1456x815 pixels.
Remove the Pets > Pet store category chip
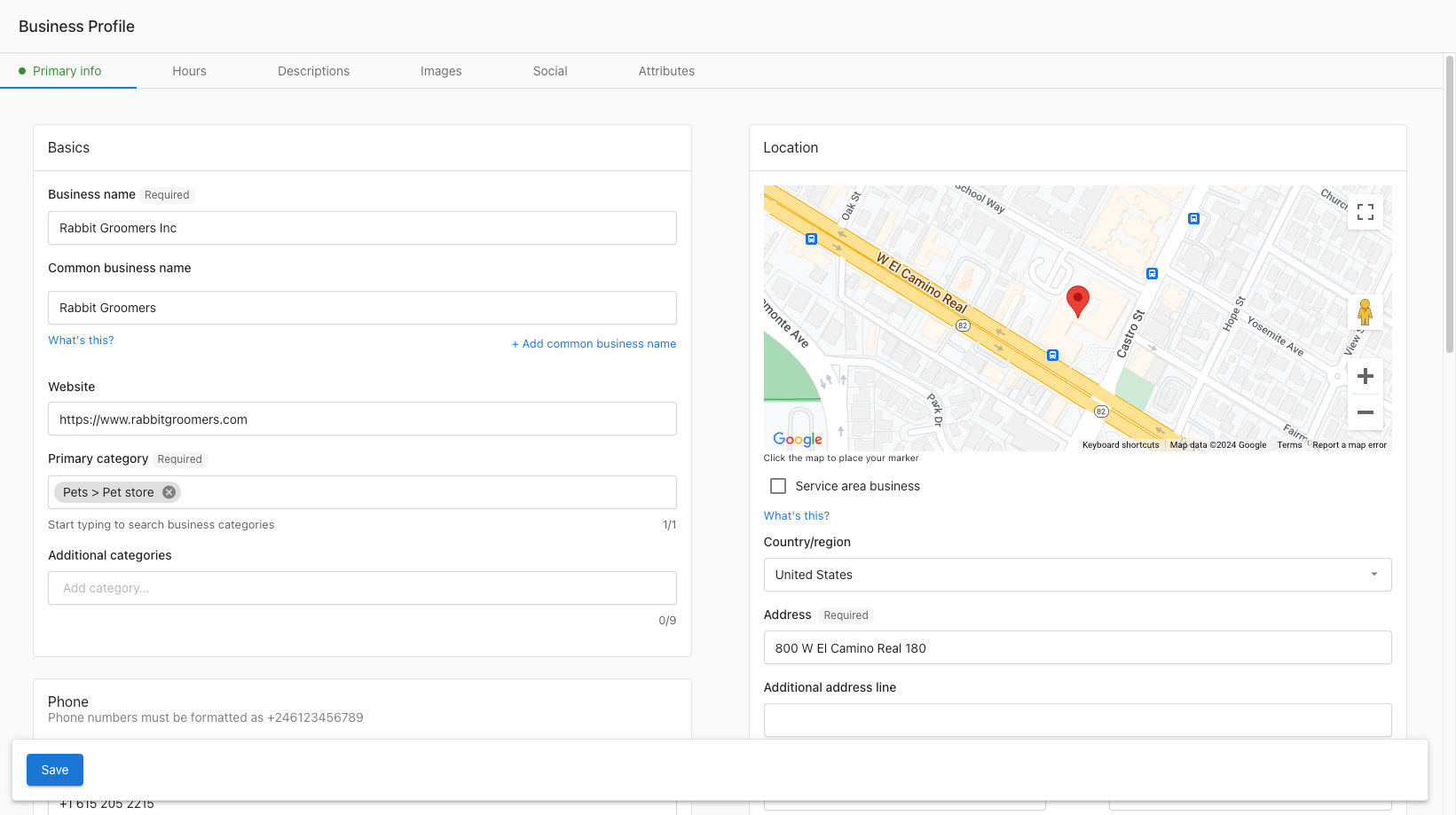click(169, 492)
